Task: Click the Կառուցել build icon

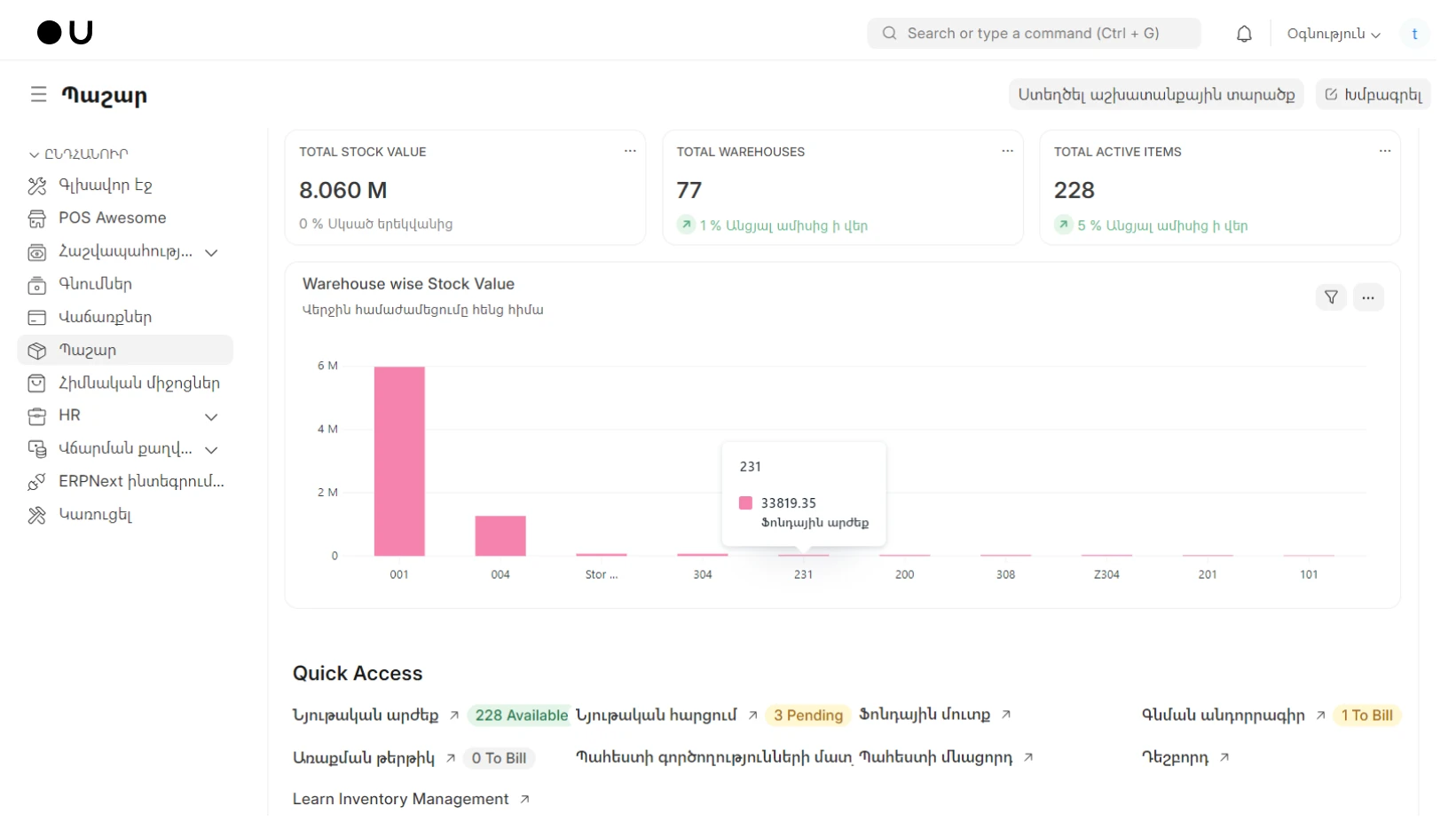Action: 36,515
